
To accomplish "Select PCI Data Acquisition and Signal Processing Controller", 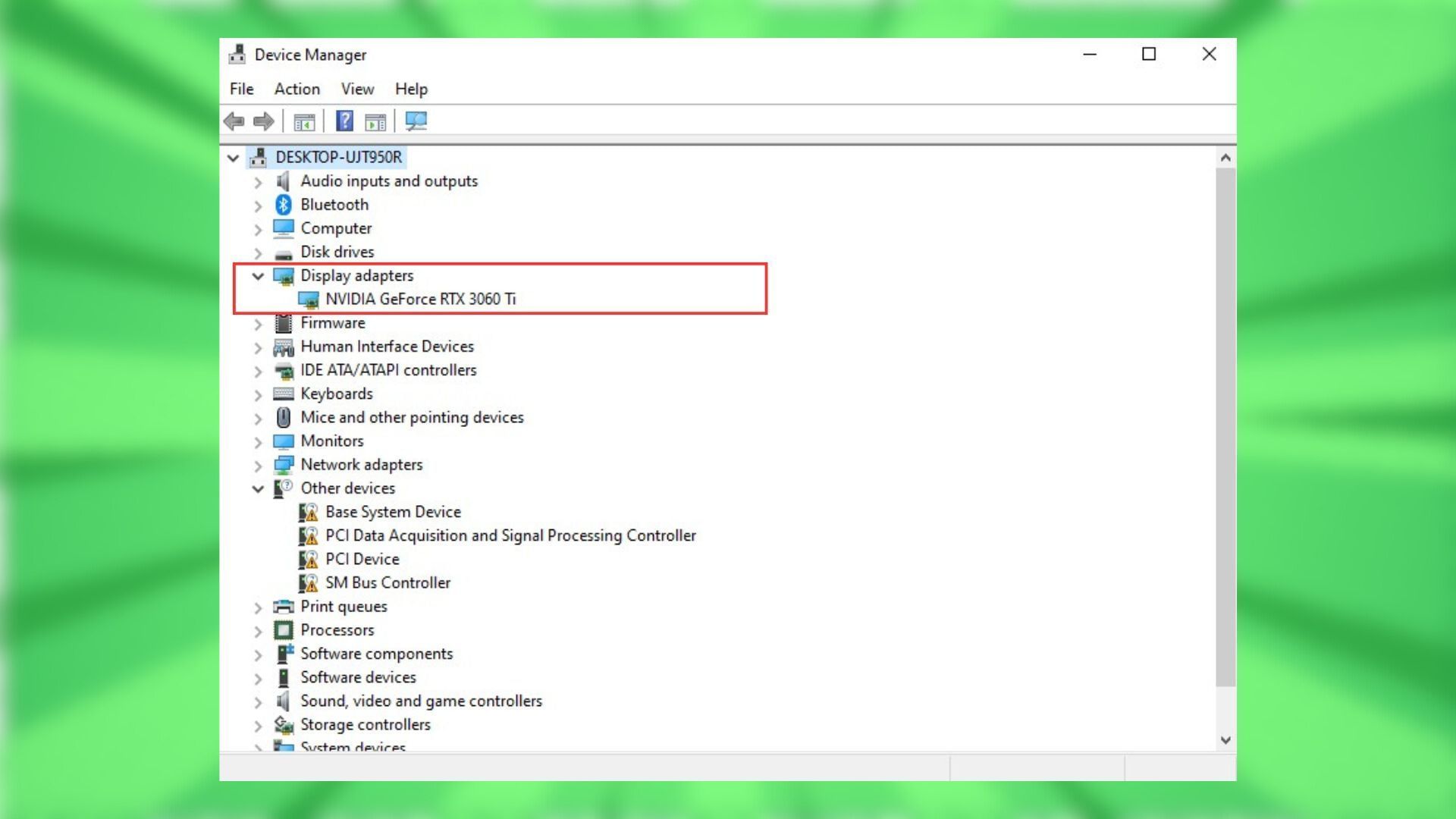I will 510,535.
